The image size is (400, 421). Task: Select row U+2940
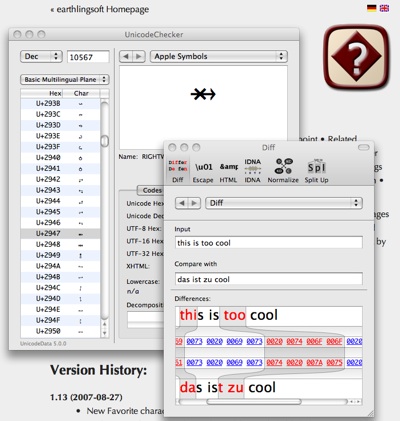click(x=60, y=158)
